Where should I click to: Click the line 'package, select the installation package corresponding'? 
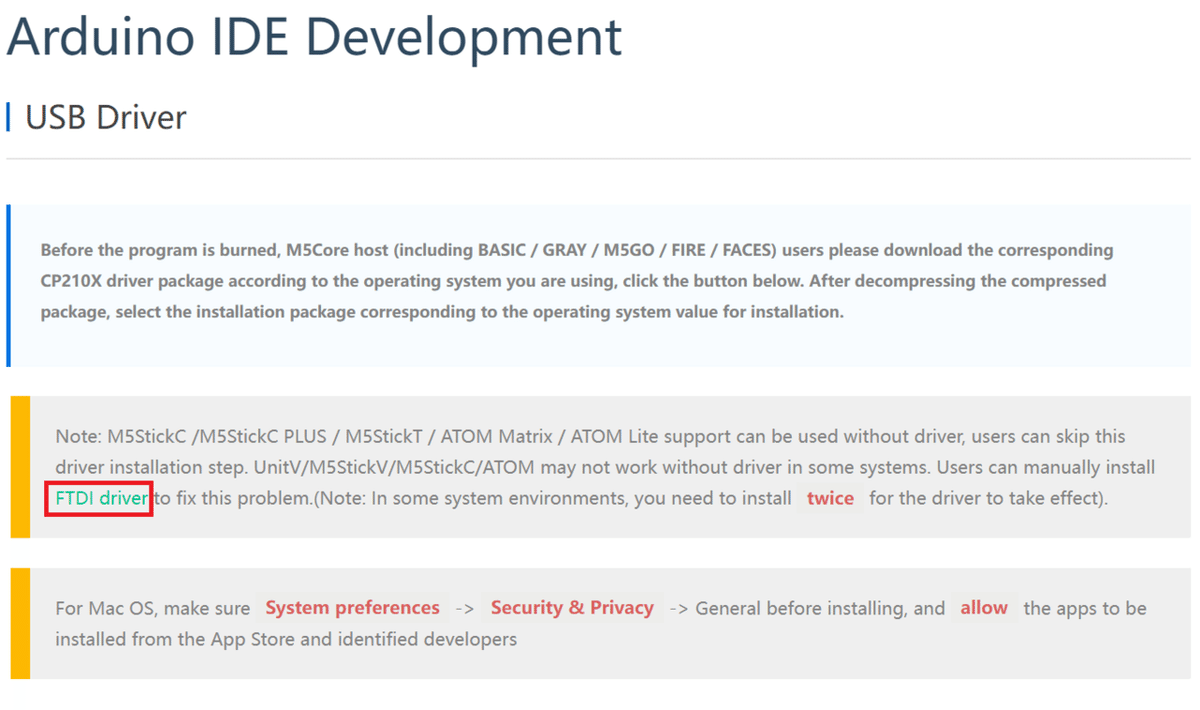coord(442,312)
